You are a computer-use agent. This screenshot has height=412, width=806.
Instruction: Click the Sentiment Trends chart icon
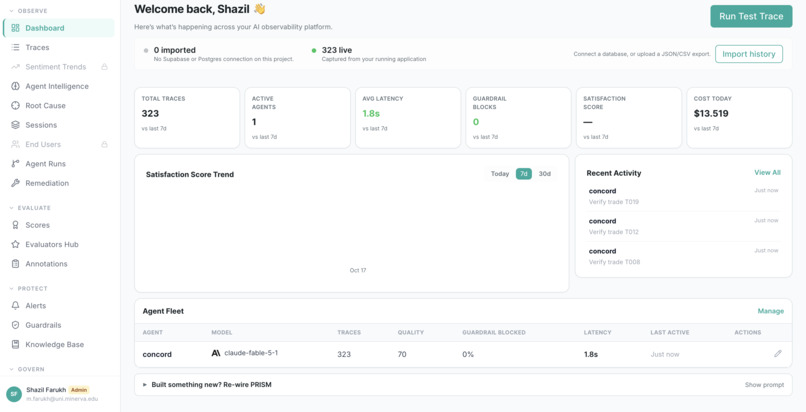15,67
